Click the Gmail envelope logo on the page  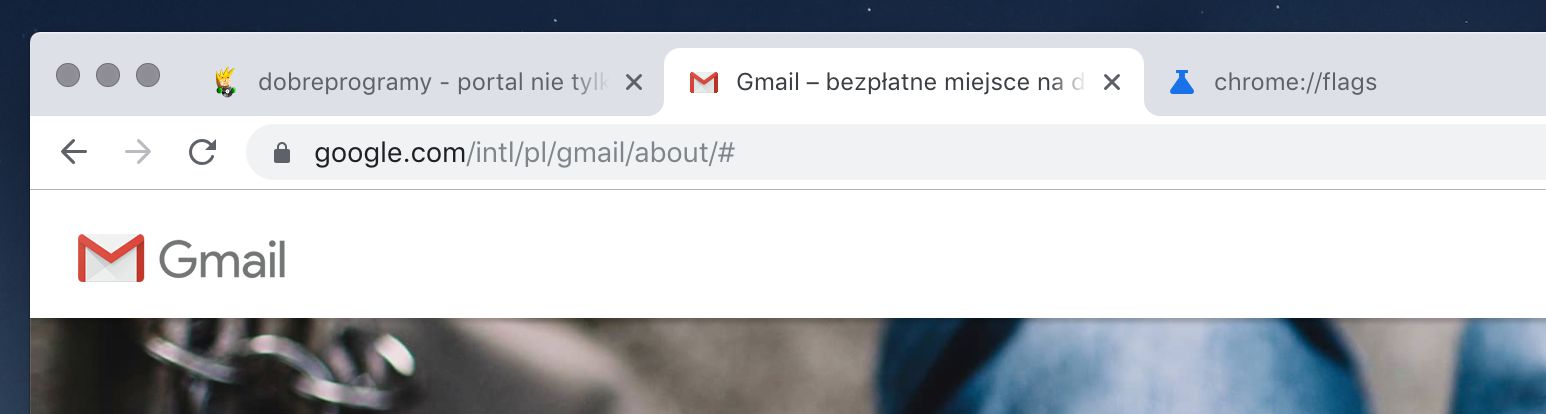coord(111,258)
